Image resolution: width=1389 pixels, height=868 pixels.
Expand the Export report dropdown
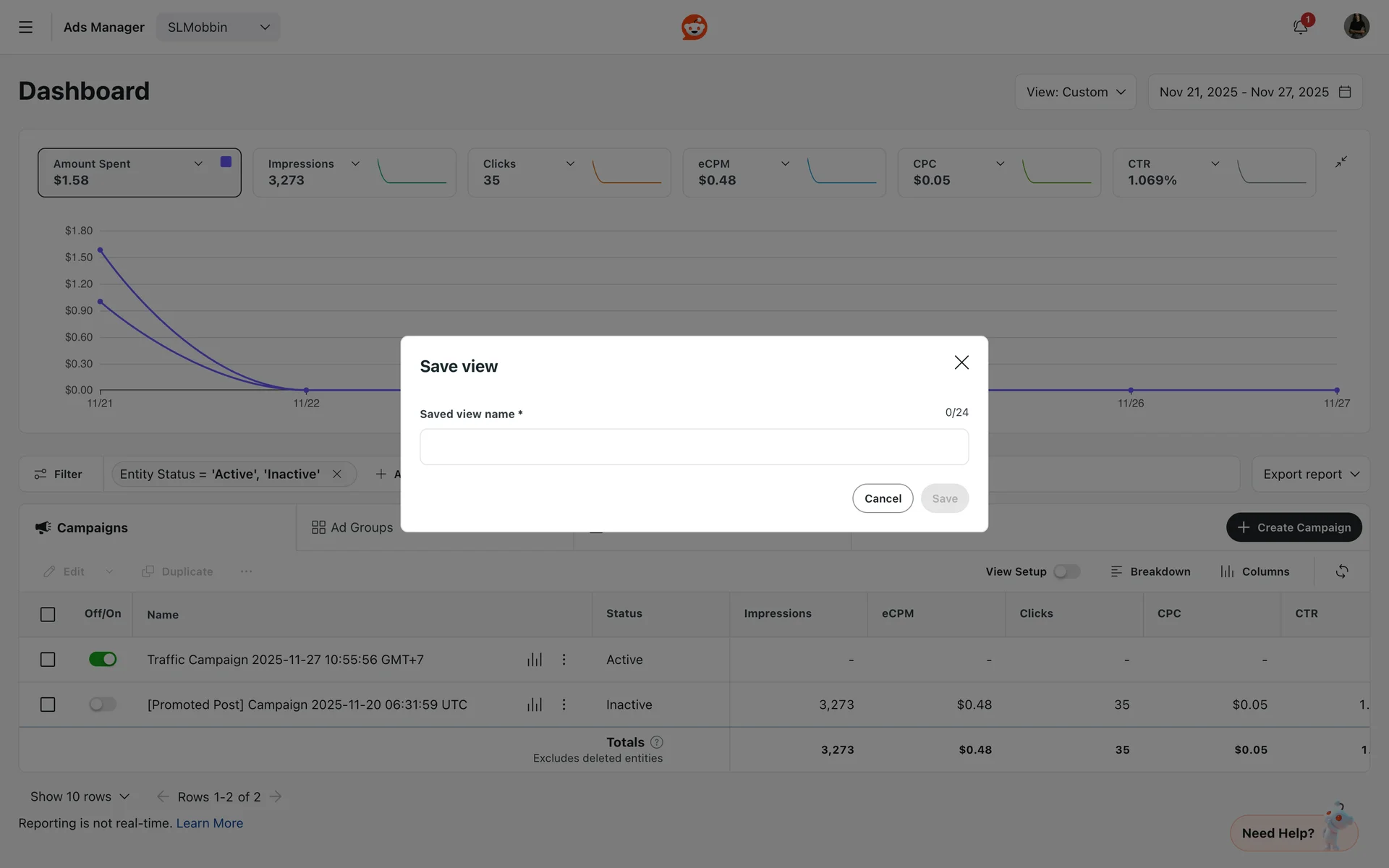[x=1310, y=475]
